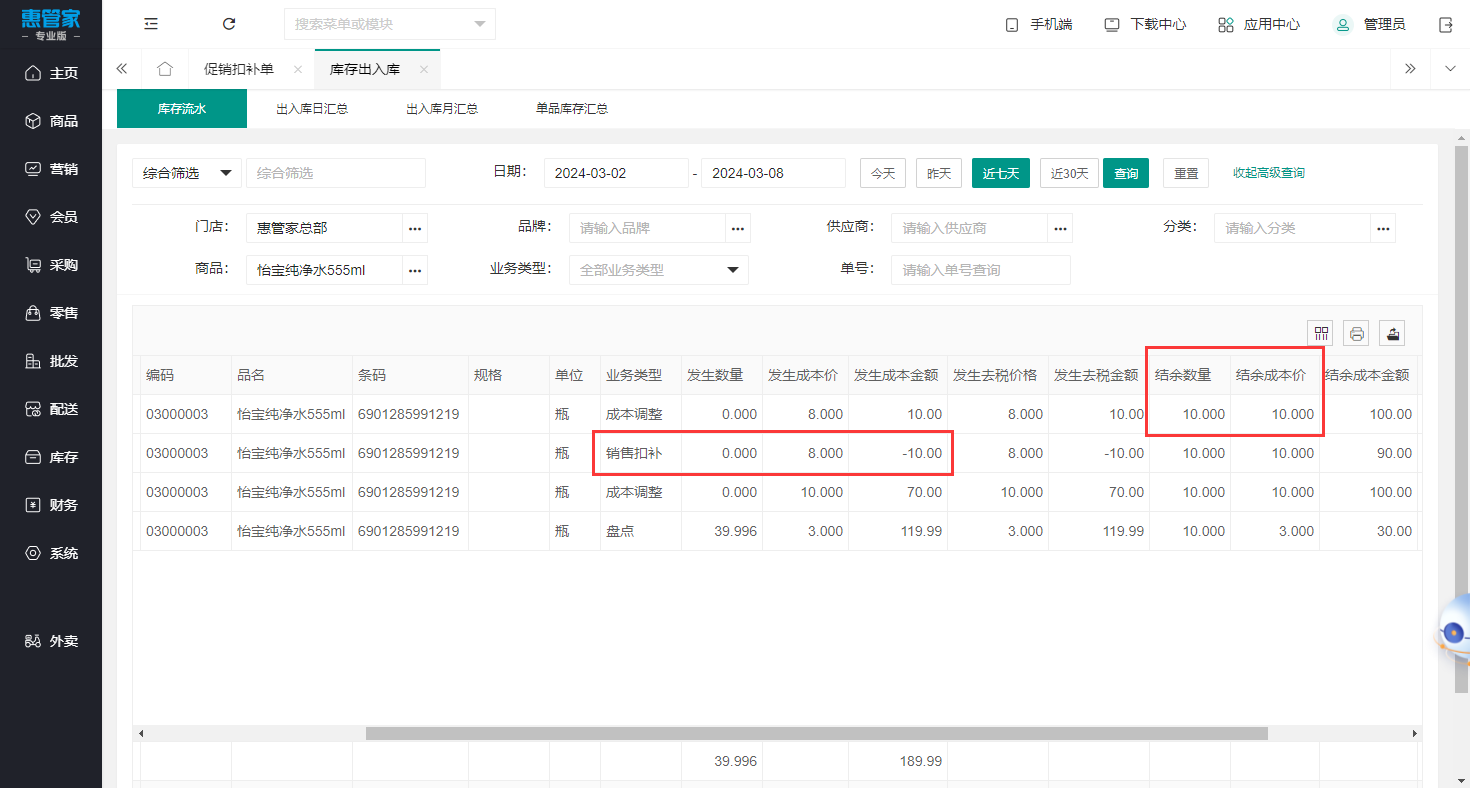Open 商品 in sidebar
This screenshot has width=1470, height=788.
(51, 121)
